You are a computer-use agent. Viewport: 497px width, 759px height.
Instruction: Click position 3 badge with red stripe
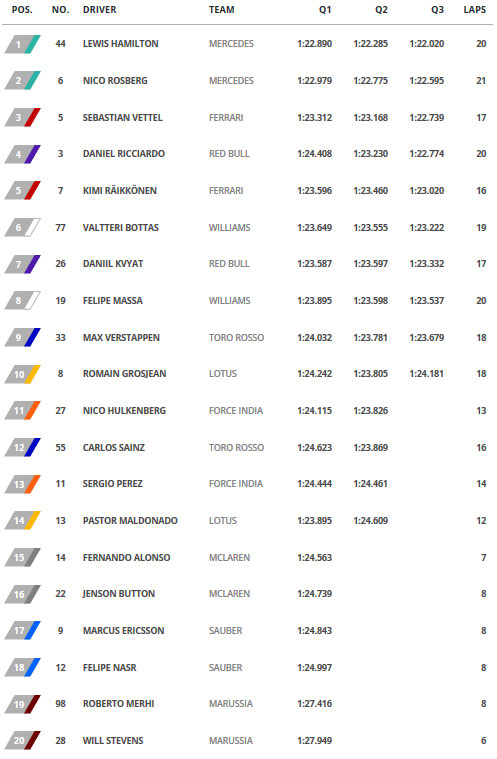(22, 118)
